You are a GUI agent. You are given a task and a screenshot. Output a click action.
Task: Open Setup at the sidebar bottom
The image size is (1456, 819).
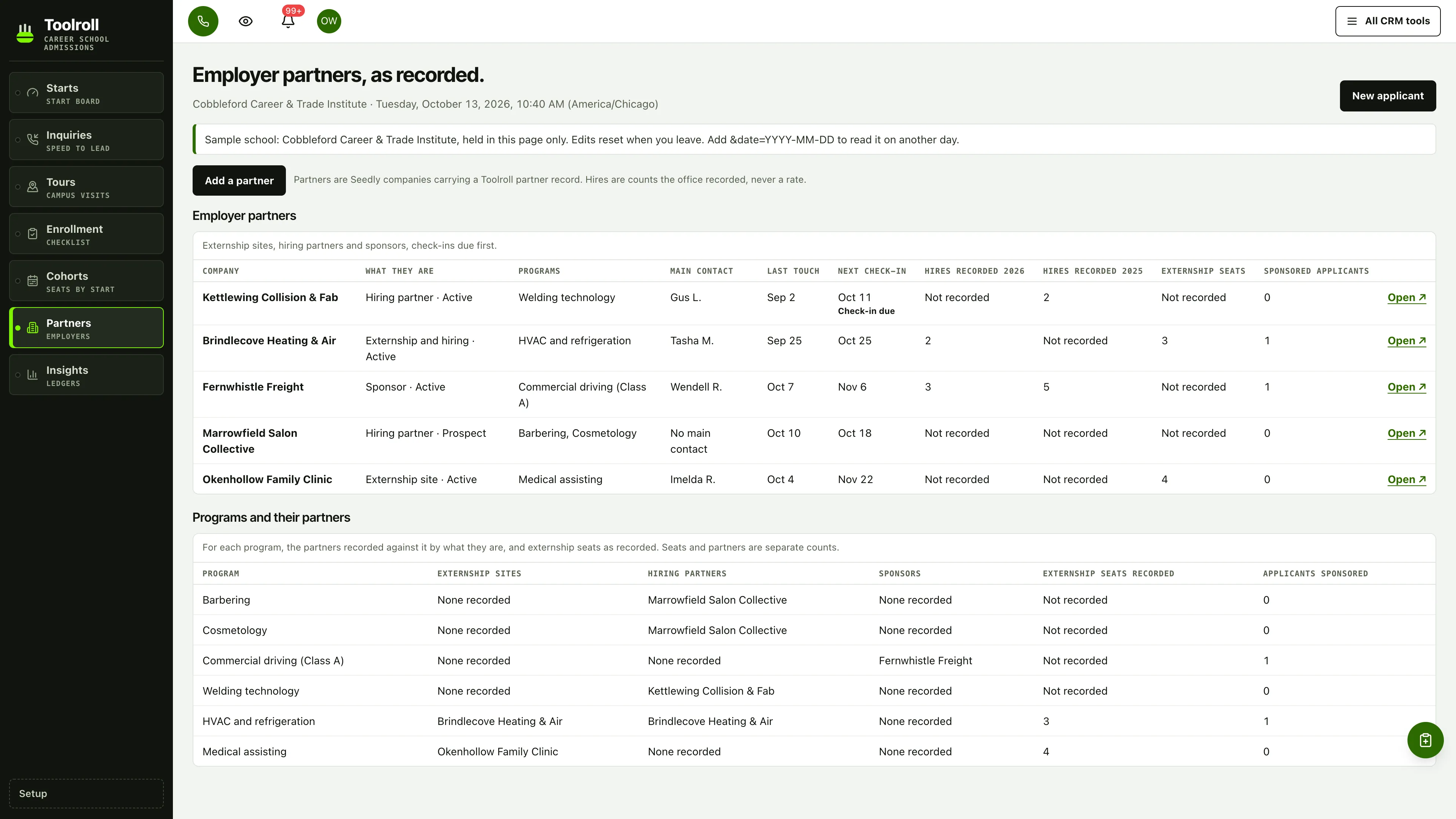86,794
